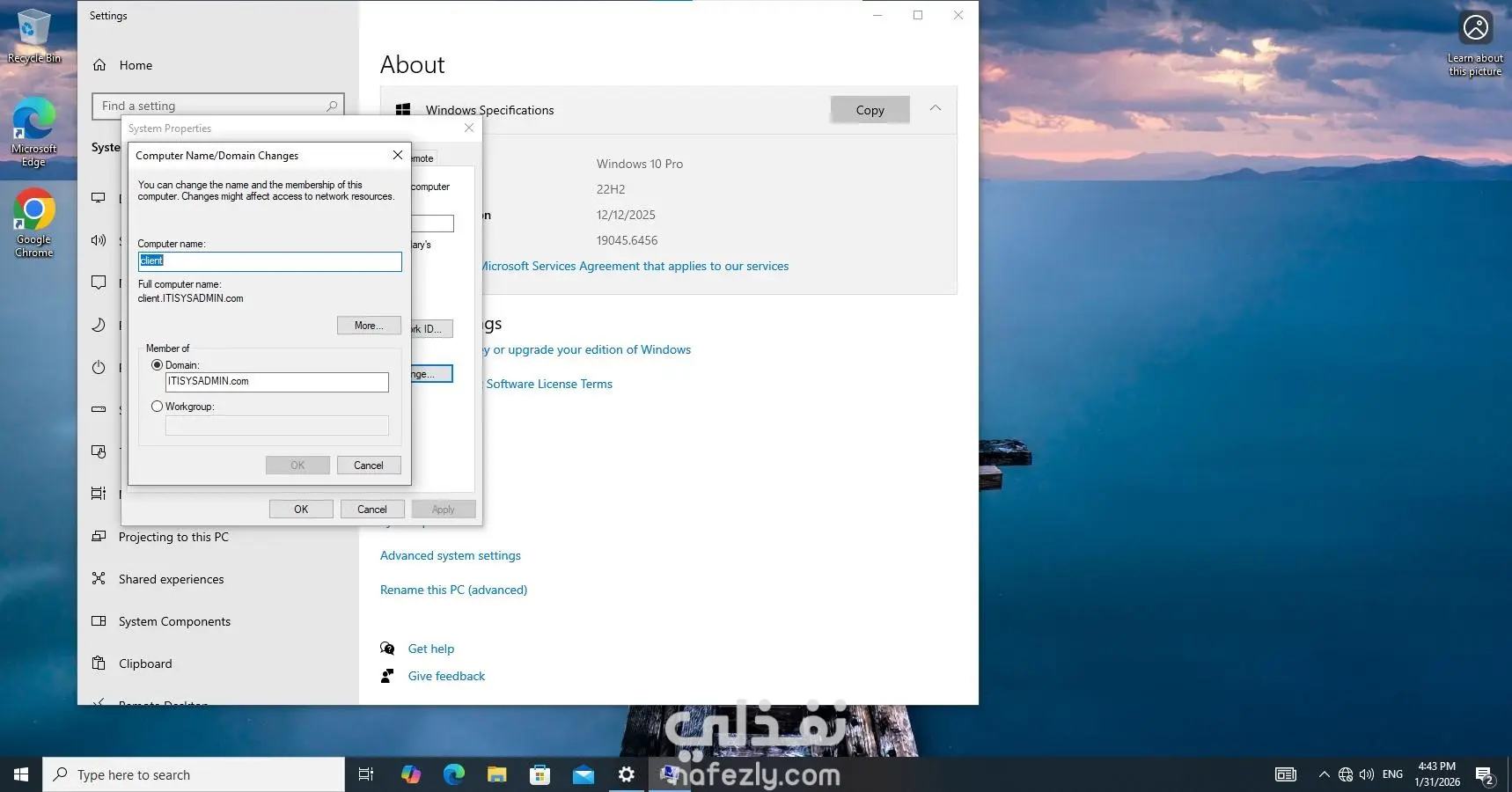Open Software License Terms link
The image size is (1512, 792).
coord(549,384)
